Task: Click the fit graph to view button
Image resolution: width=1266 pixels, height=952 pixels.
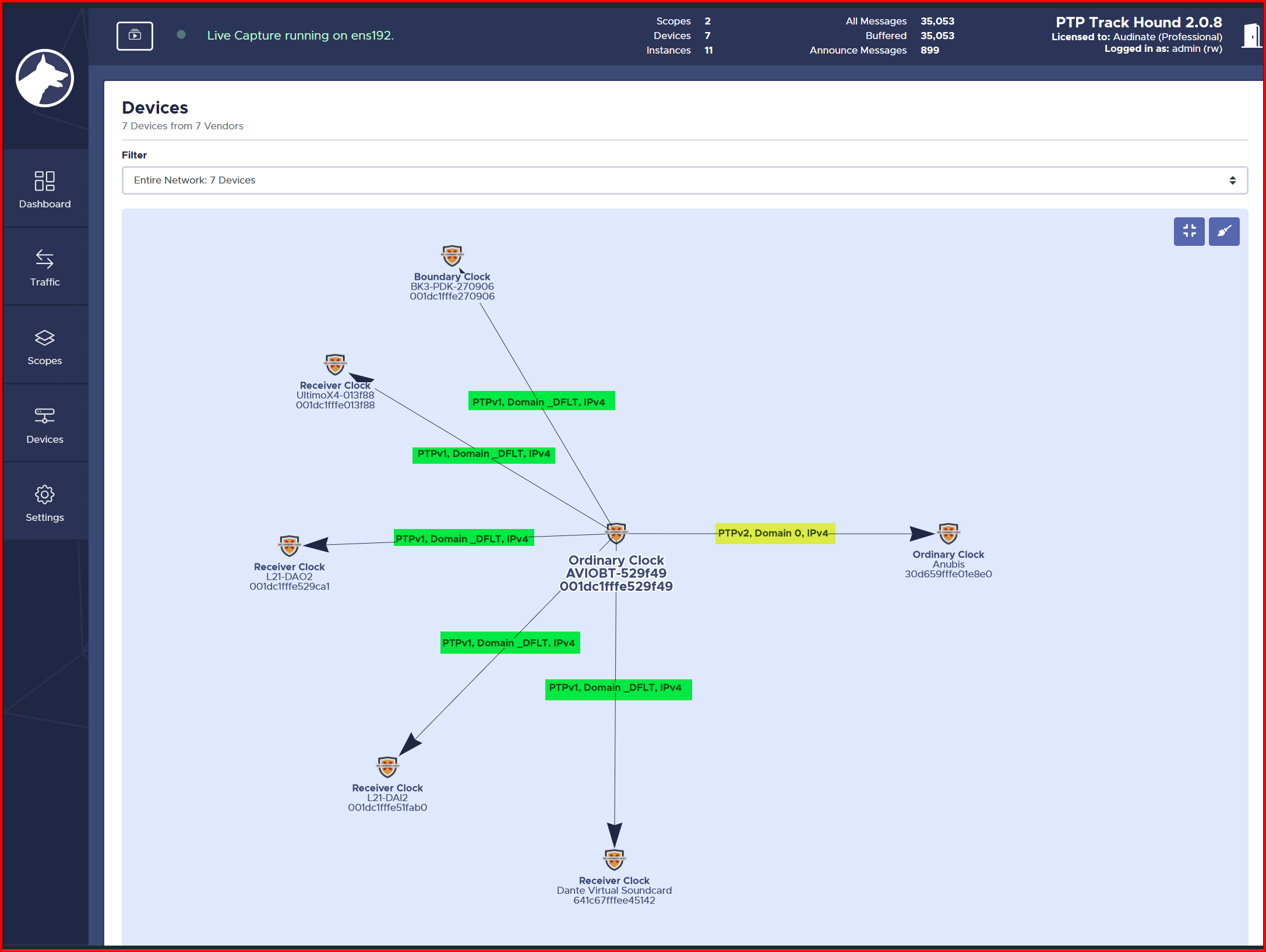Action: coord(1189,231)
